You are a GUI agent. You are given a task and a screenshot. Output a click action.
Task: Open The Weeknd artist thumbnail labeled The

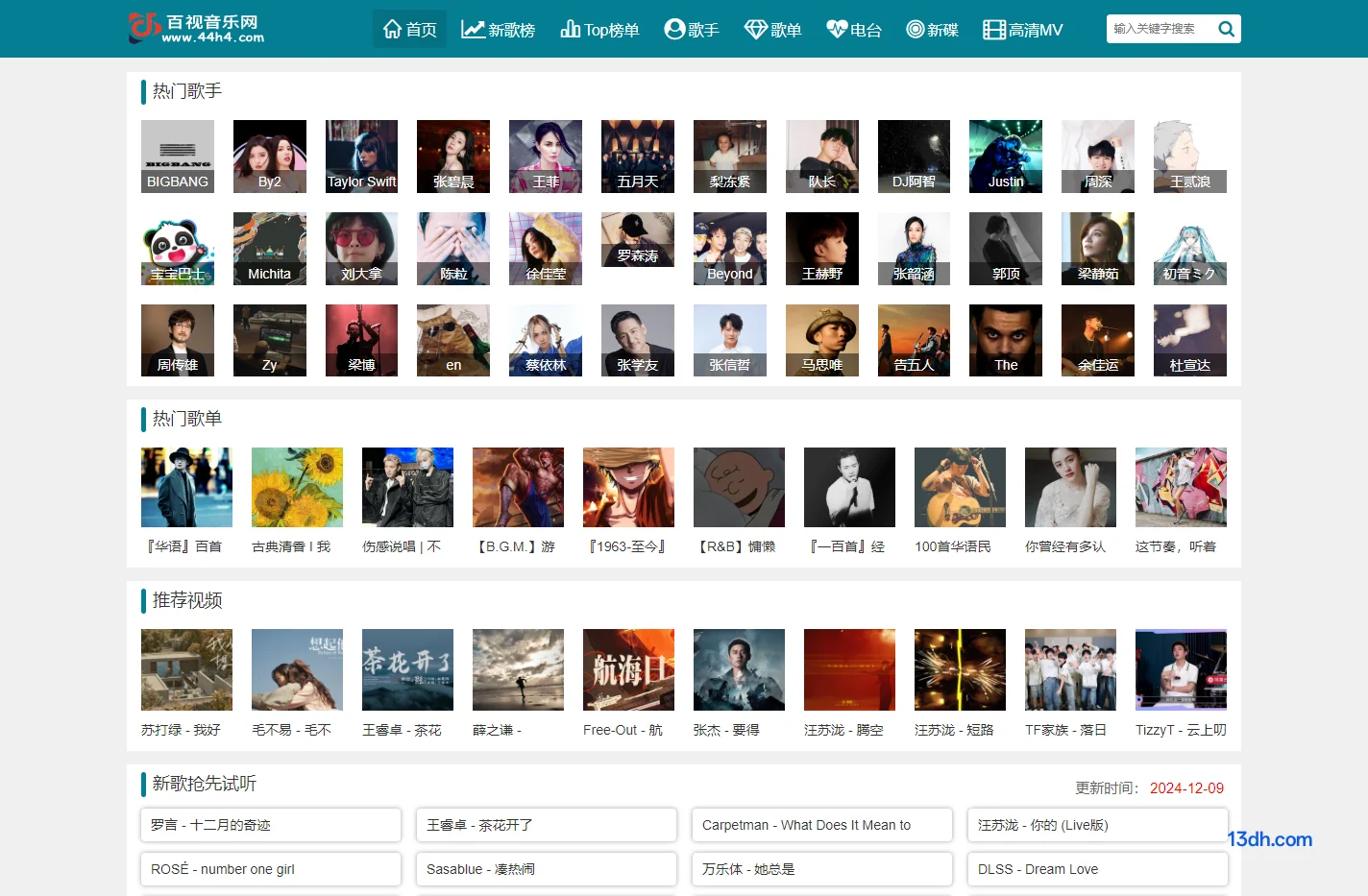(1006, 340)
